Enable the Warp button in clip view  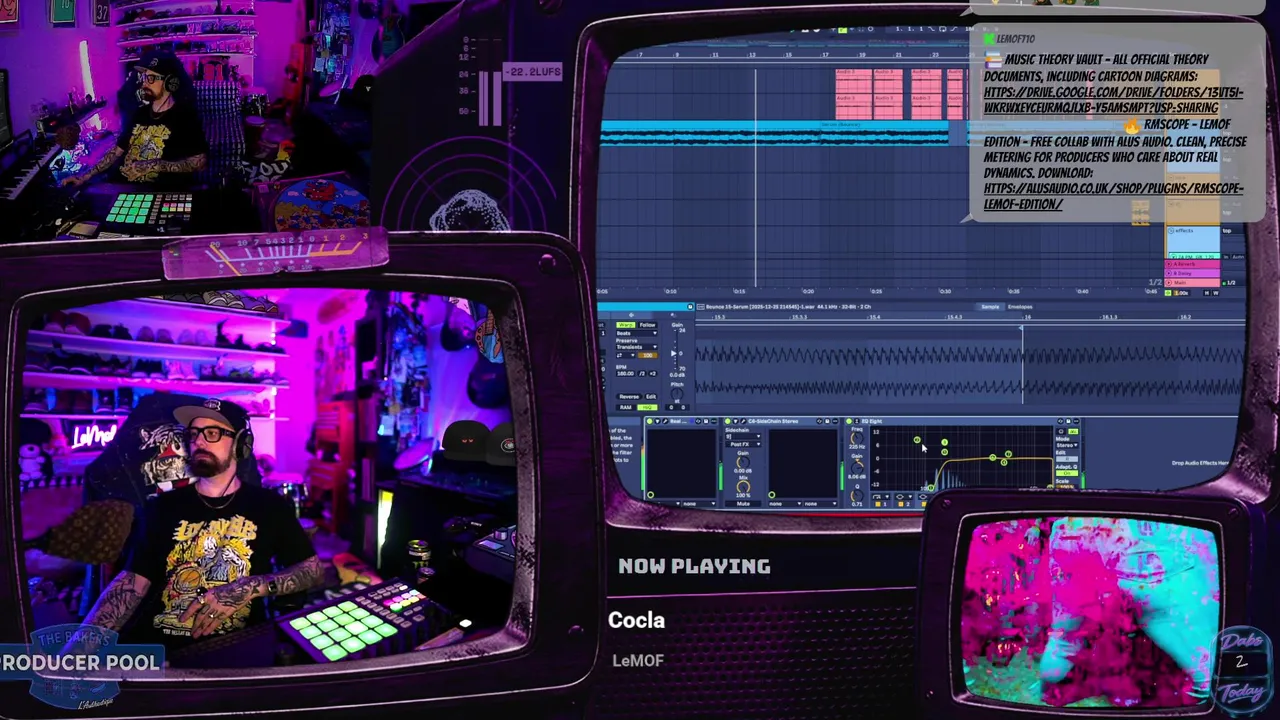627,325
